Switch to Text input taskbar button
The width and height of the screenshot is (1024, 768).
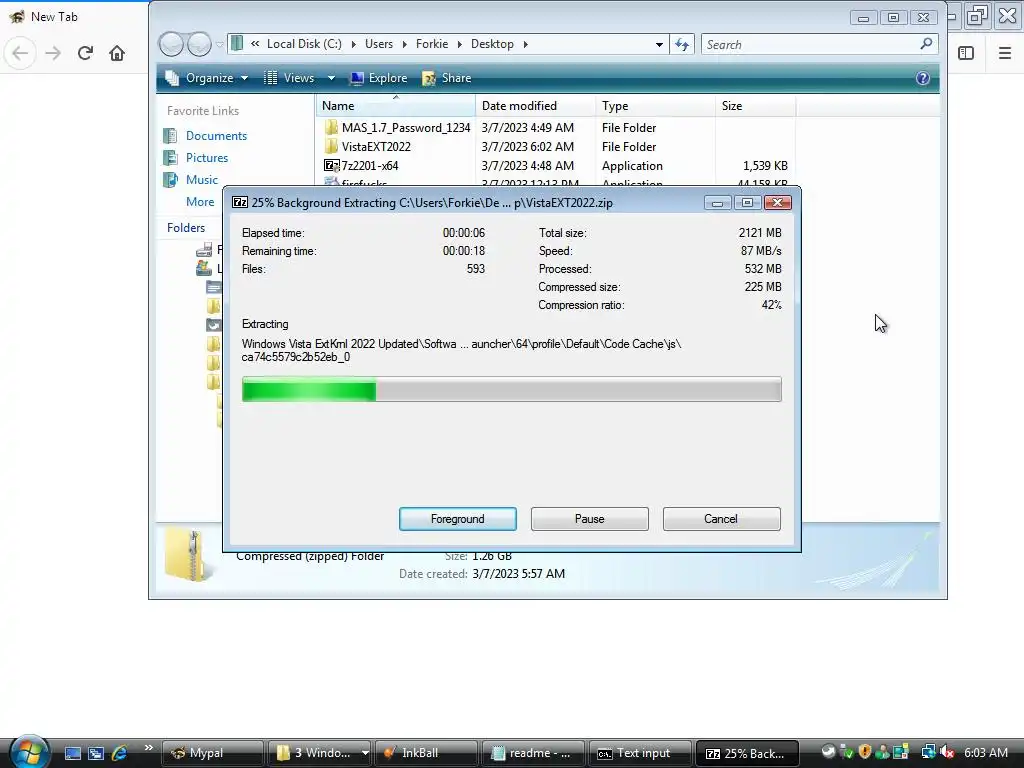[640, 753]
